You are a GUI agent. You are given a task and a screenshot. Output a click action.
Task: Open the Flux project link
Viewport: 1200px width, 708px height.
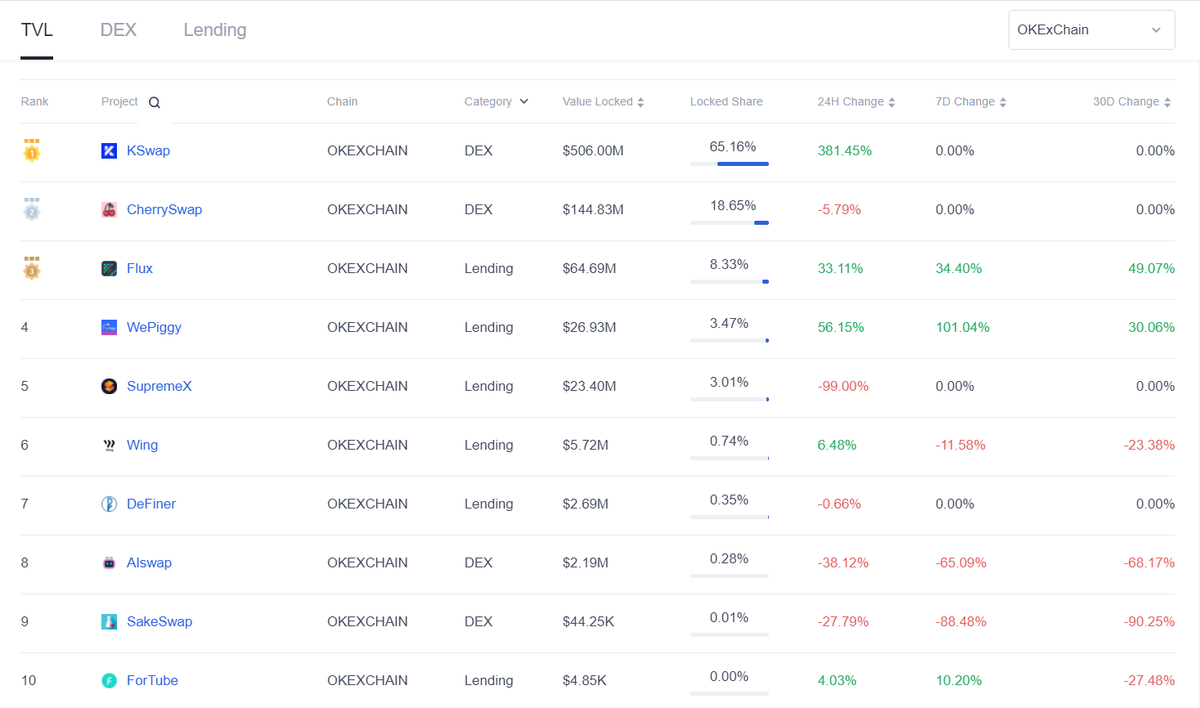tap(140, 269)
